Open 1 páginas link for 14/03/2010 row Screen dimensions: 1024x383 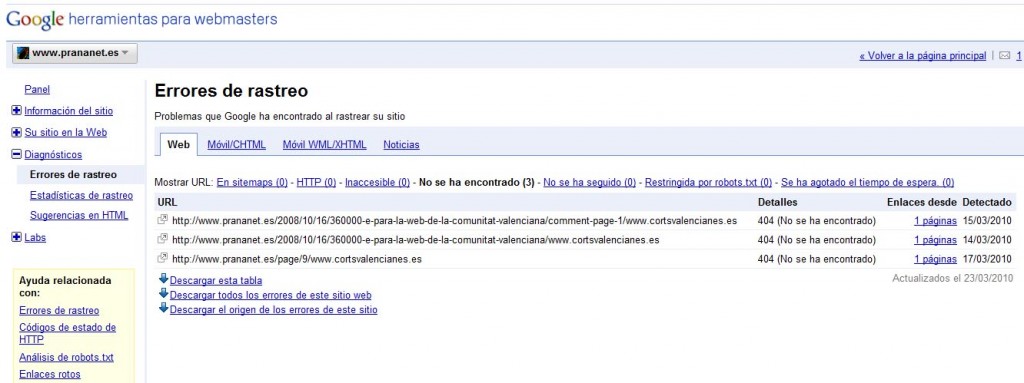click(935, 240)
